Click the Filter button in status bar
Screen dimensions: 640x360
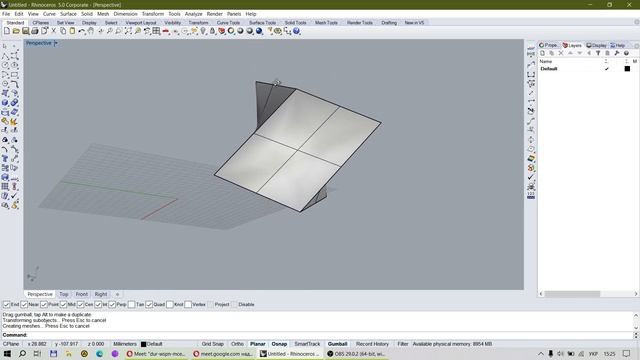coord(403,344)
